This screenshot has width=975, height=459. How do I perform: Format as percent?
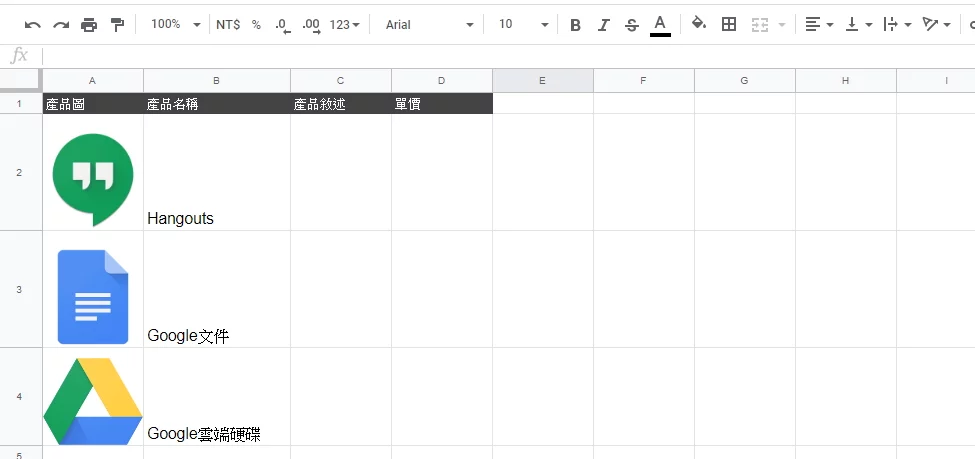tap(256, 25)
